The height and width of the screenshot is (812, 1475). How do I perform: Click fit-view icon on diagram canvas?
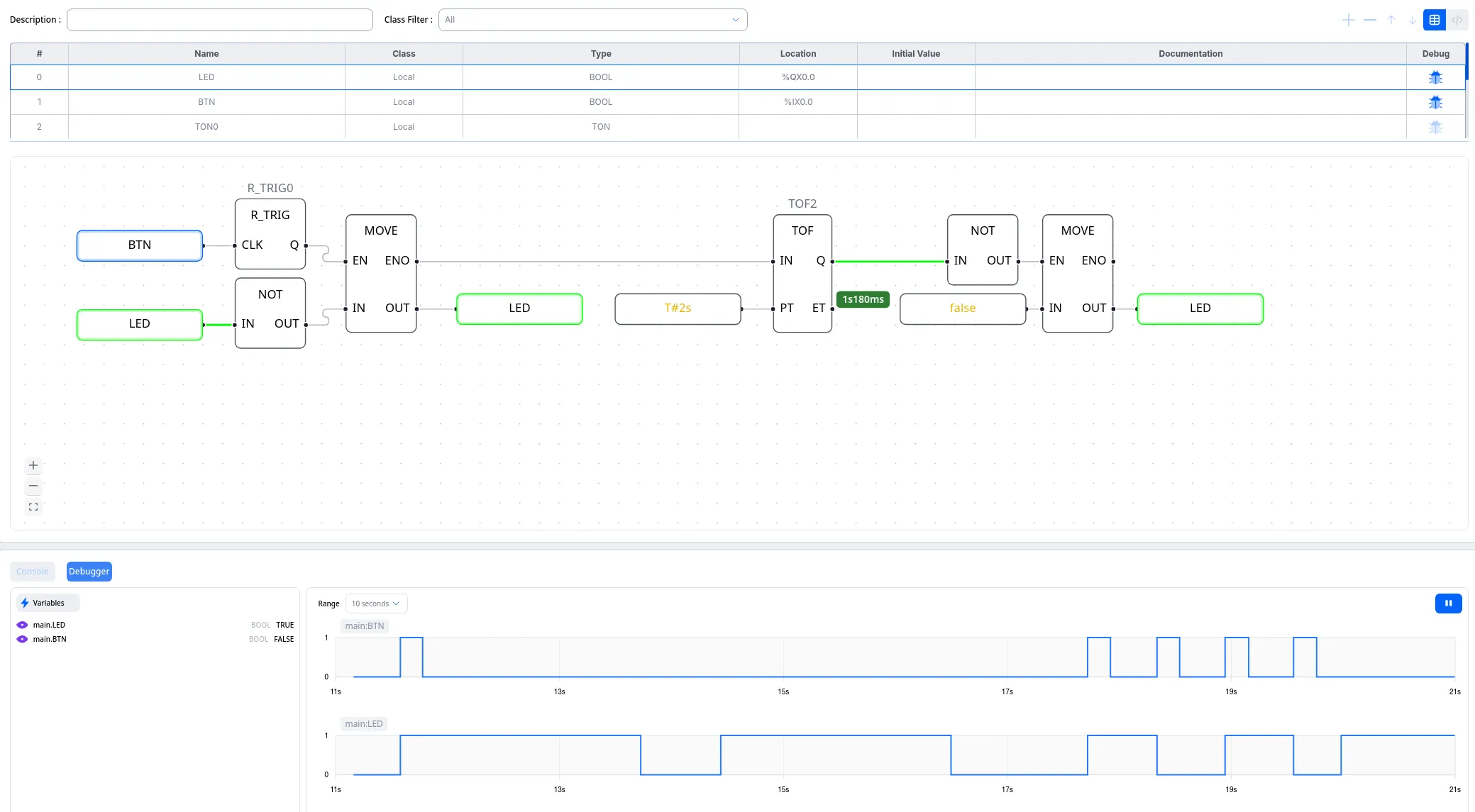click(x=33, y=506)
